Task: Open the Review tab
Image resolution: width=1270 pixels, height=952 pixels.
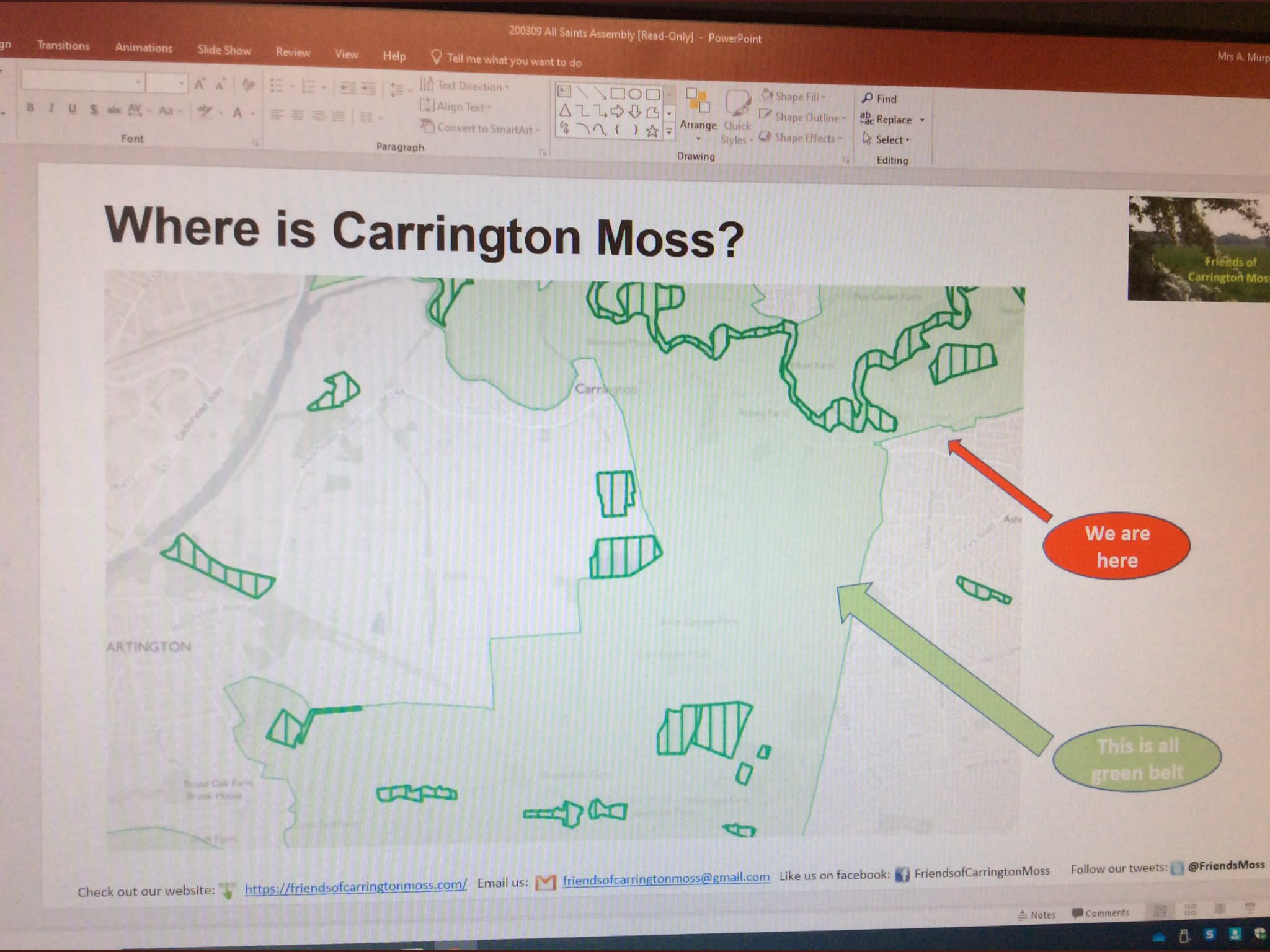Action: coord(293,53)
